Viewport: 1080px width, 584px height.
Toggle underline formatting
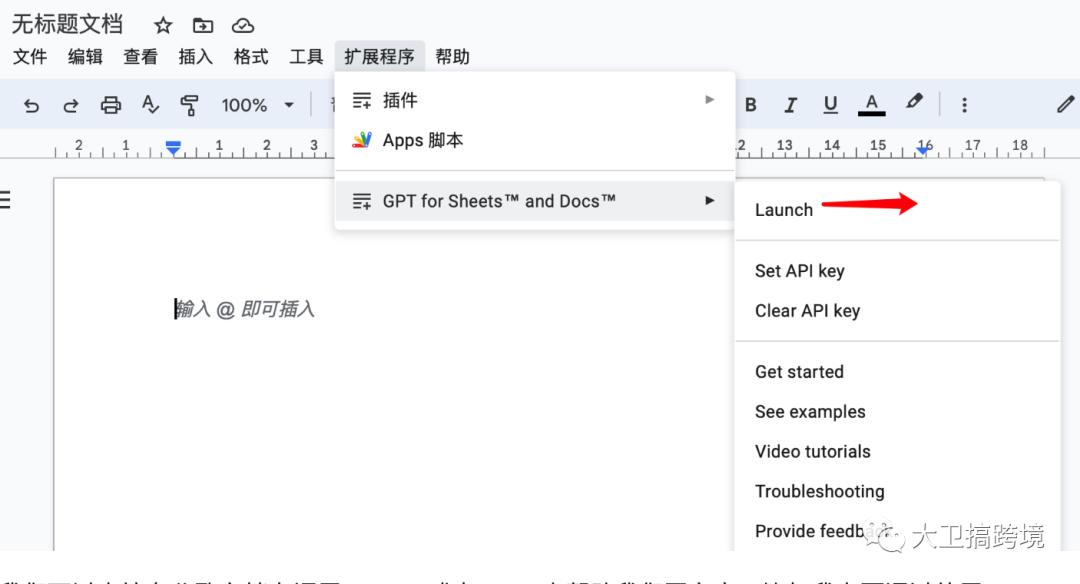pyautogui.click(x=830, y=105)
